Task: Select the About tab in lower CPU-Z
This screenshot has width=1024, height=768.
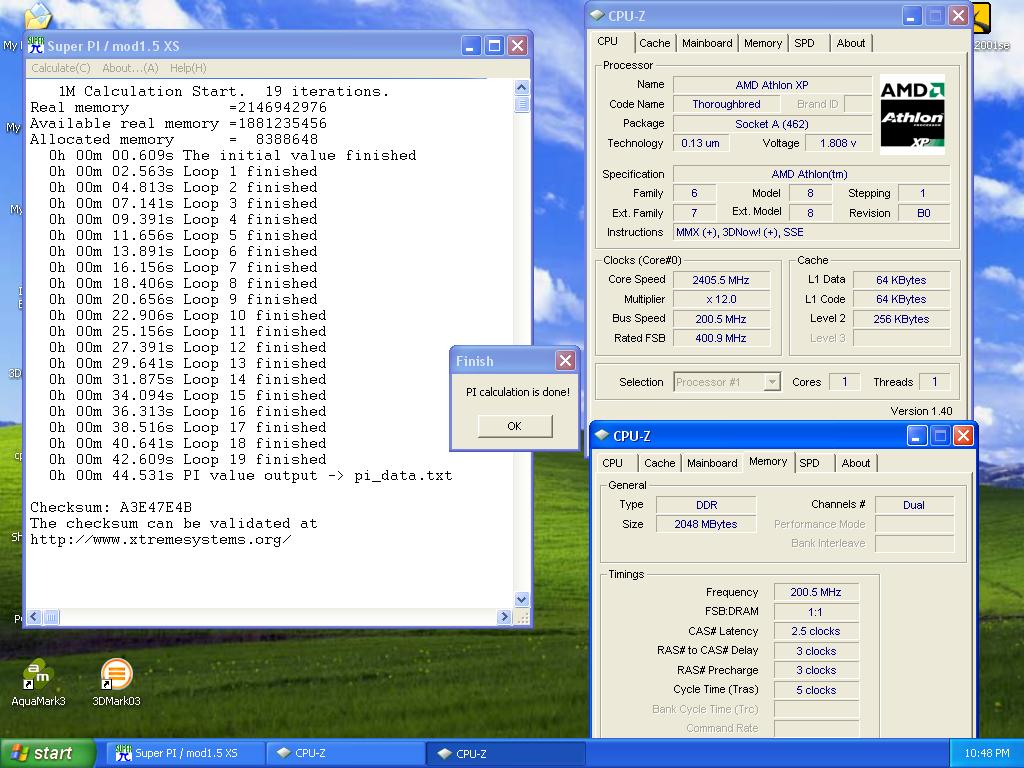Action: 856,463
